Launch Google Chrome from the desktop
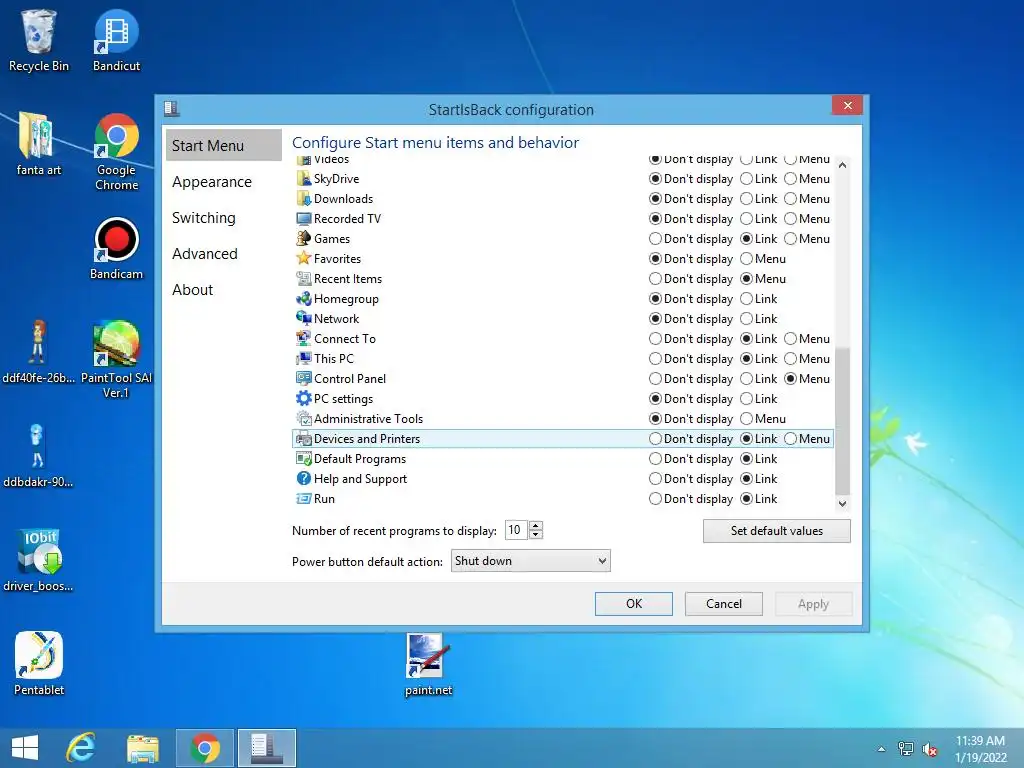Image resolution: width=1024 pixels, height=768 pixels. [x=116, y=152]
